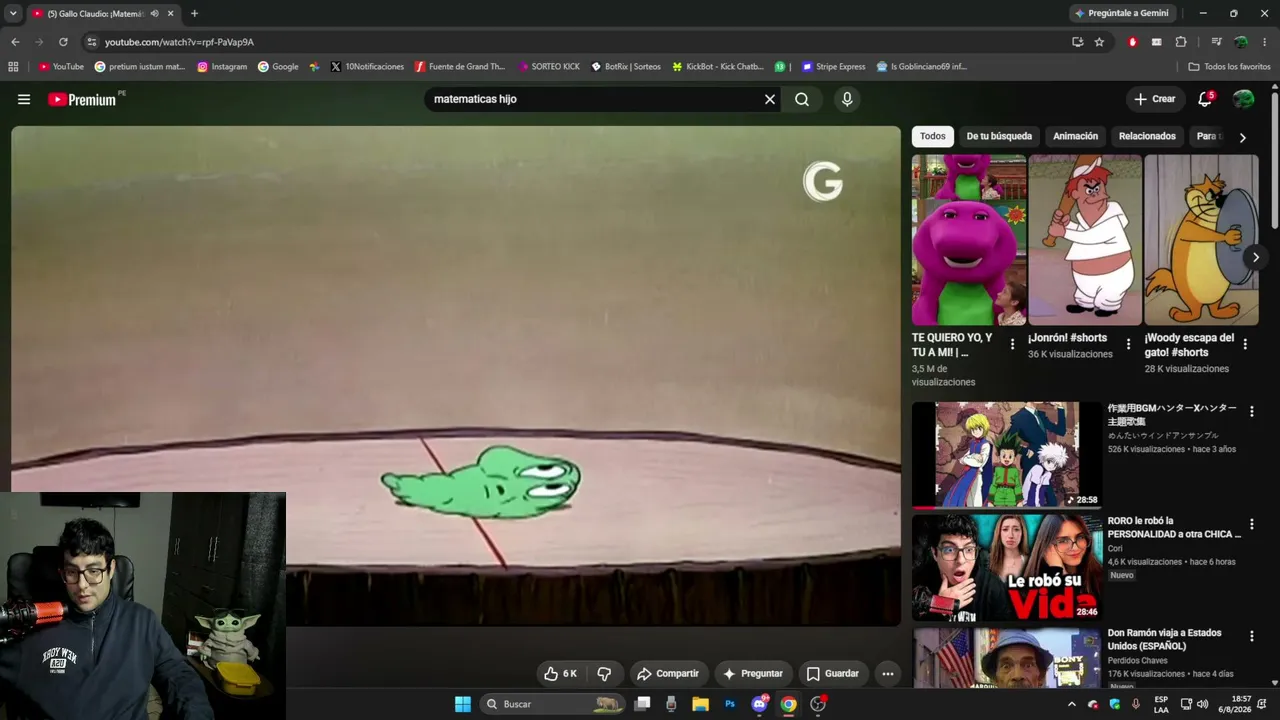The height and width of the screenshot is (720, 1280).
Task: Run the search with the magnifier button
Action: [x=802, y=99]
